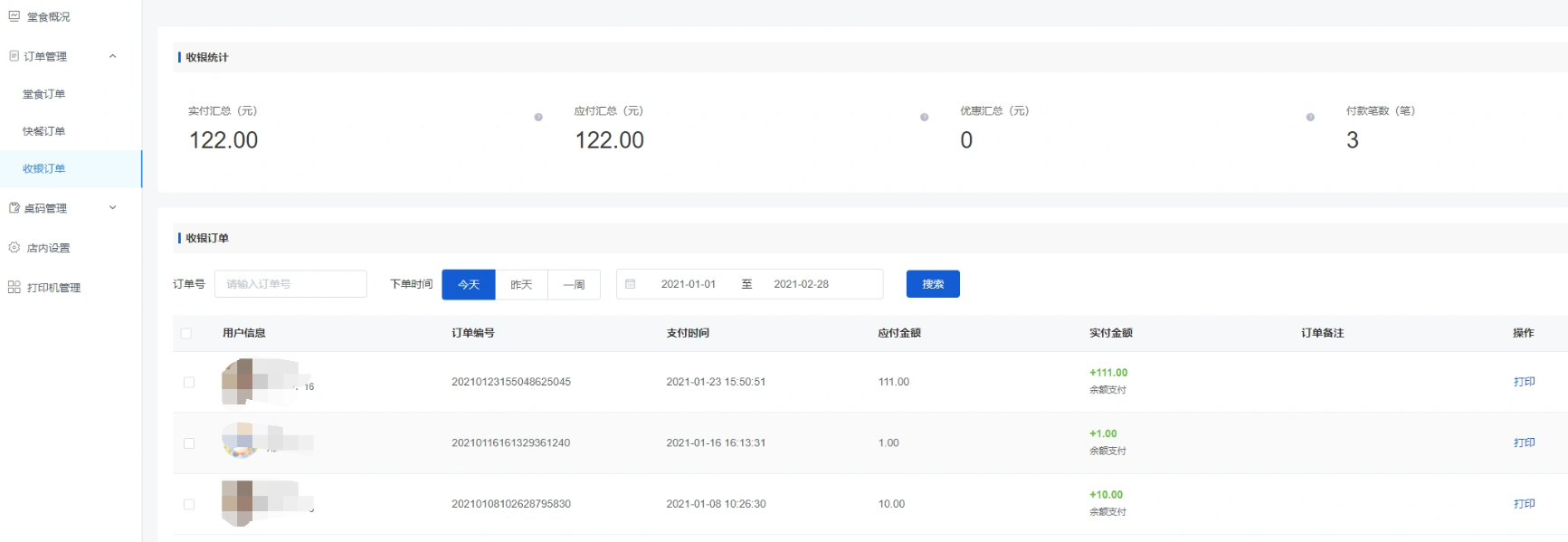The width and height of the screenshot is (1568, 542).
Task: Toggle the select-all header checkbox
Action: click(186, 333)
